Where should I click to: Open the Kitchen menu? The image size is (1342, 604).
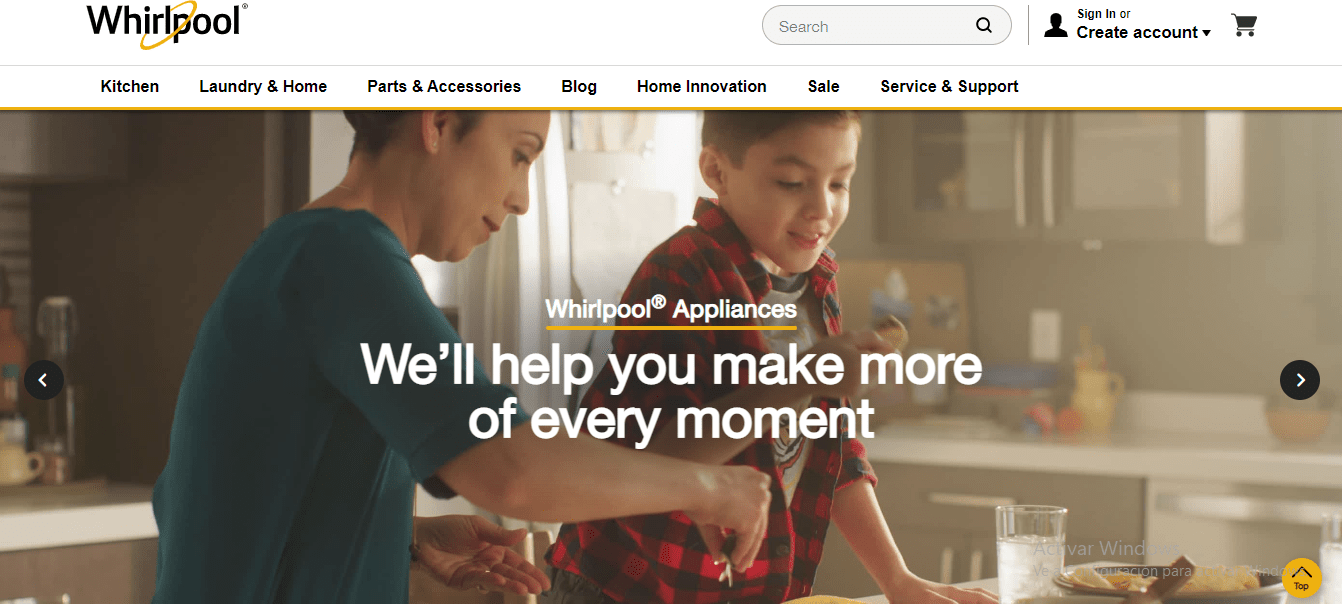(x=130, y=86)
